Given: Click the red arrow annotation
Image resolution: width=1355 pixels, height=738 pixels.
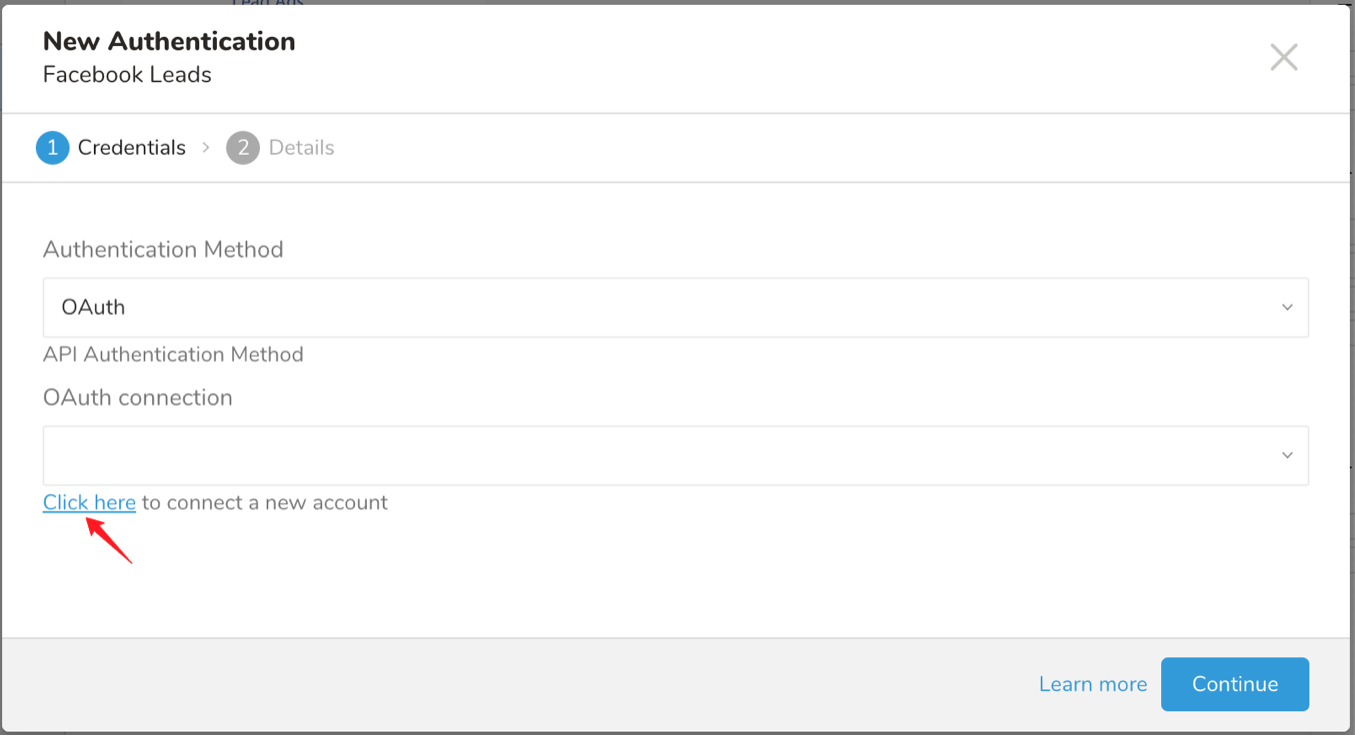Looking at the screenshot, I should click(109, 540).
